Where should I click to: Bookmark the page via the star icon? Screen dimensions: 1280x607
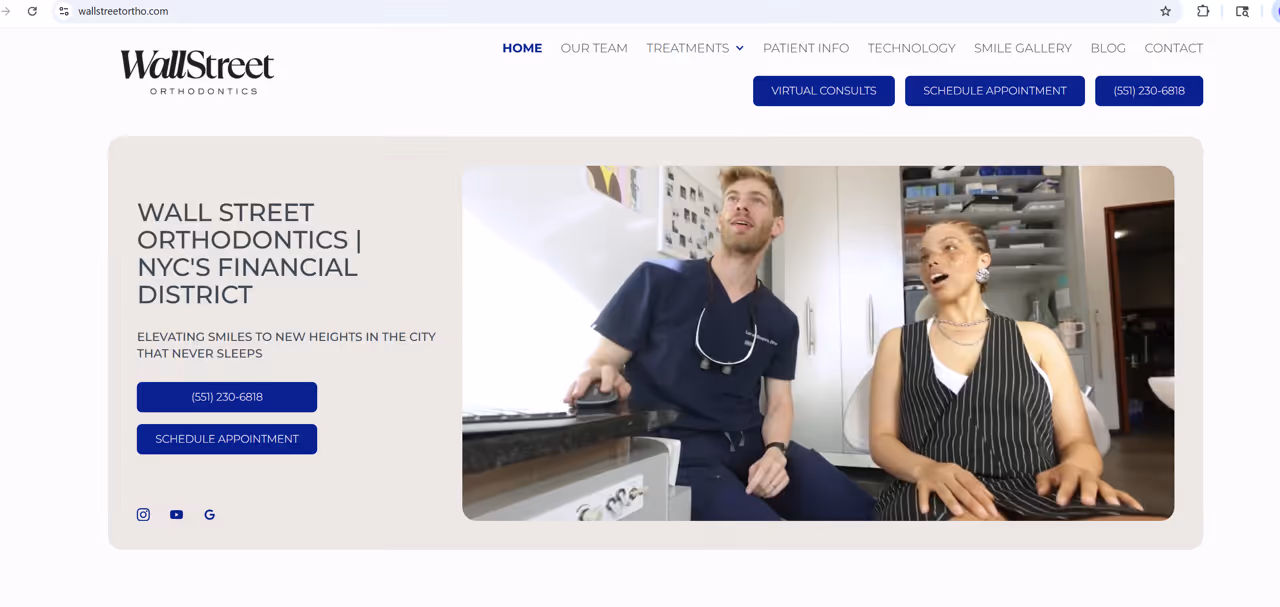pyautogui.click(x=1165, y=11)
